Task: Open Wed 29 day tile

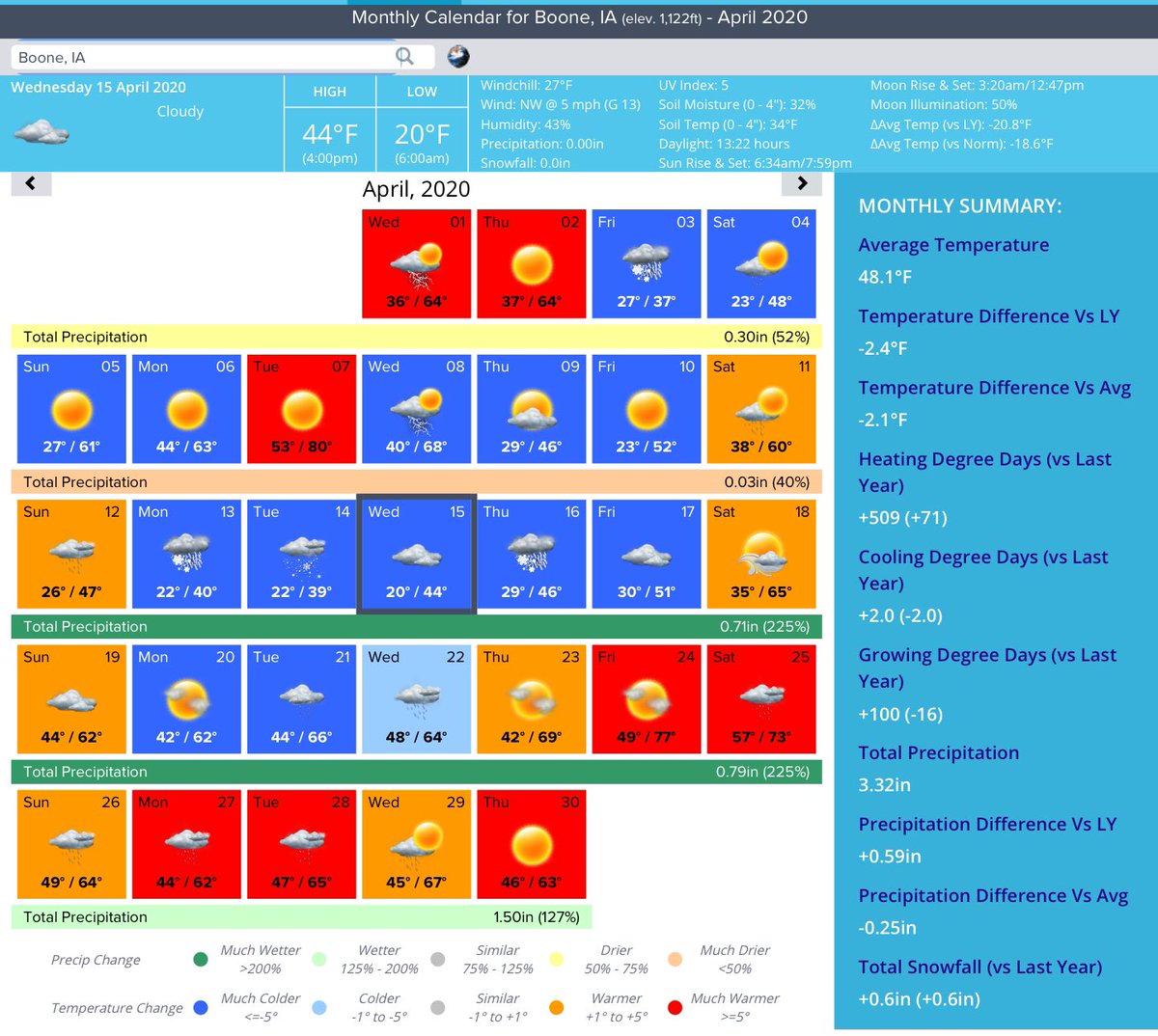Action: [x=417, y=844]
